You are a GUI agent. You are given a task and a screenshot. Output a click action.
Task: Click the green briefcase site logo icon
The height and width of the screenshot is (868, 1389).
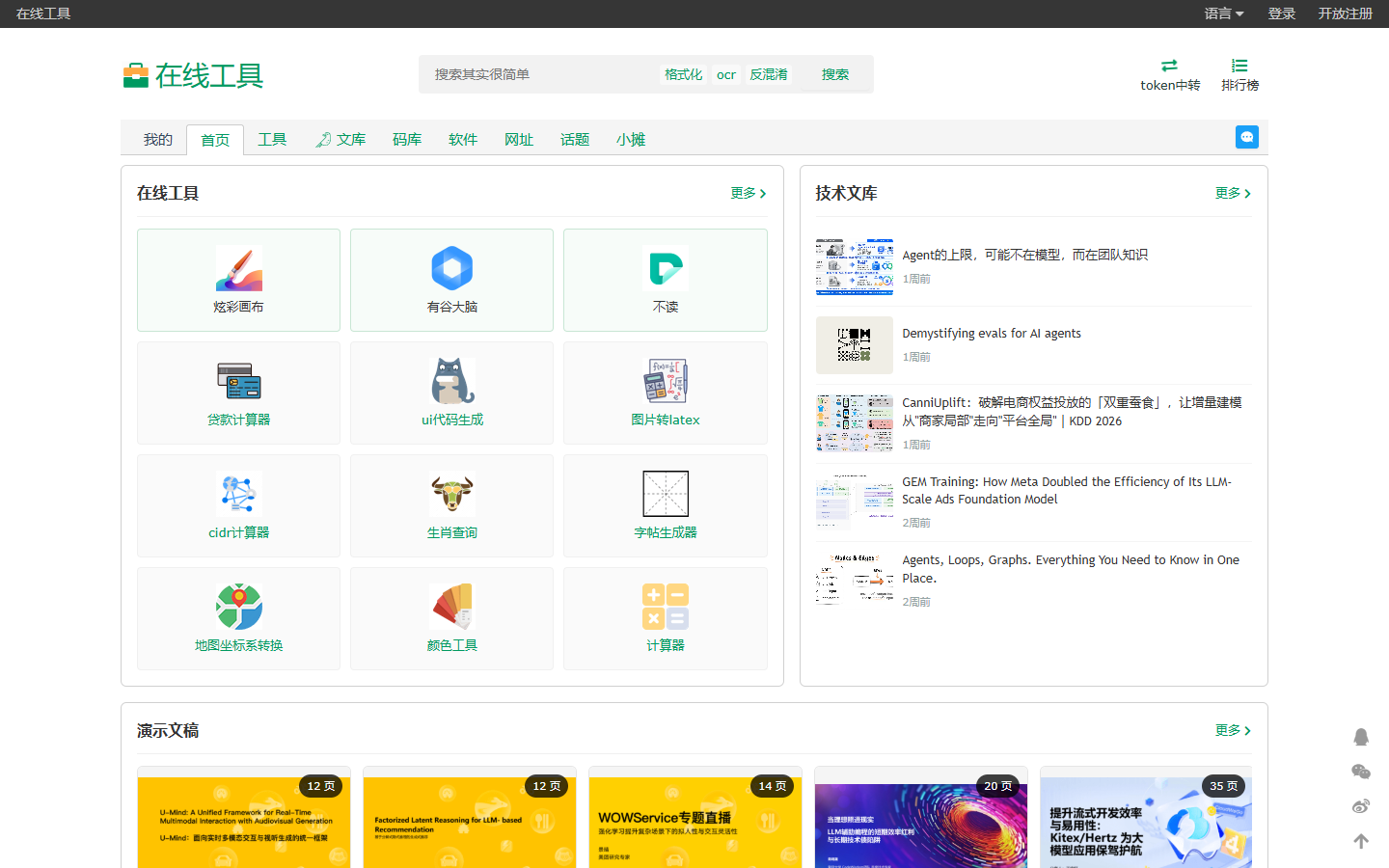point(135,75)
